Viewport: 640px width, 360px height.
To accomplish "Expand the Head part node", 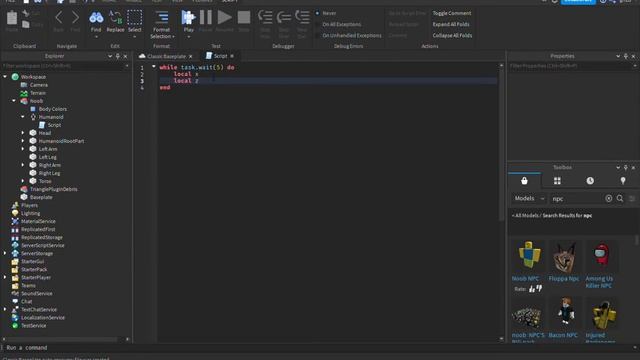I will tap(23, 133).
